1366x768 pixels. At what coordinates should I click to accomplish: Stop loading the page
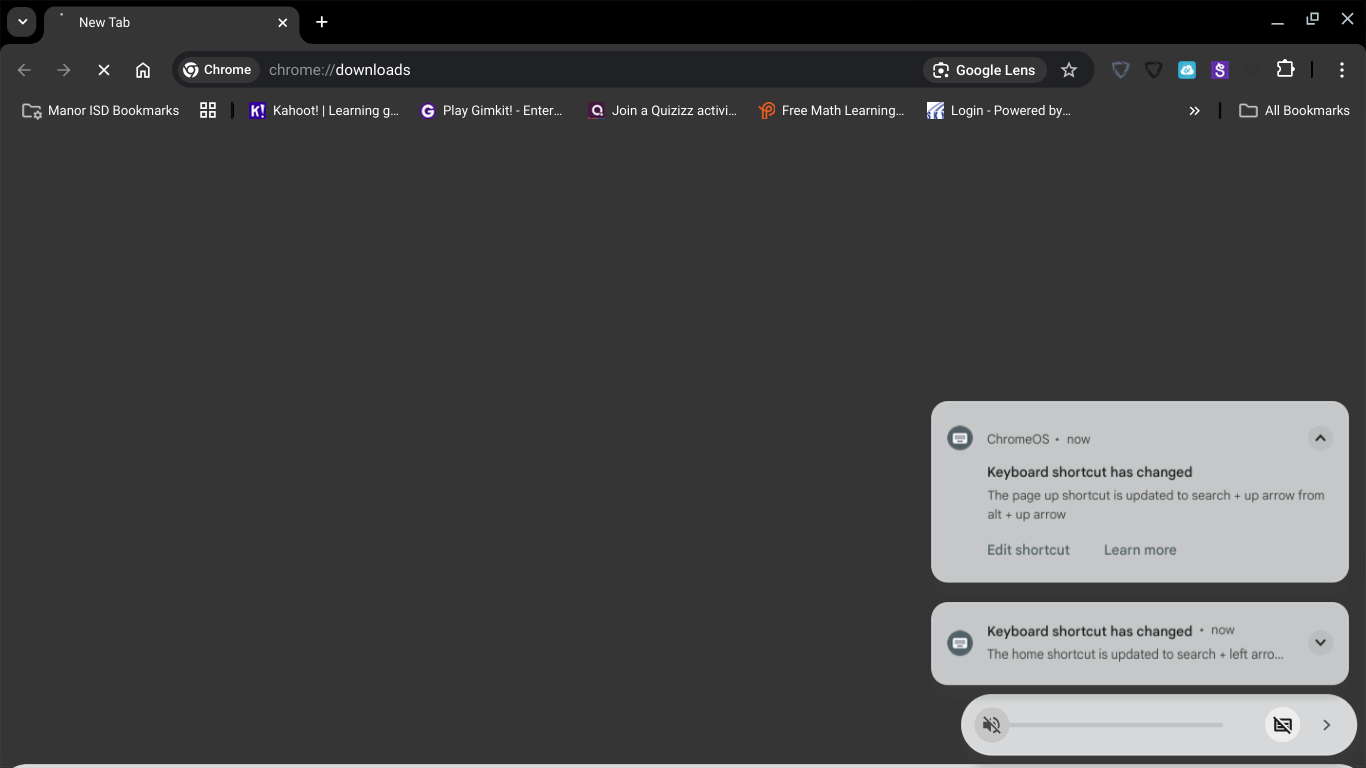tap(104, 70)
